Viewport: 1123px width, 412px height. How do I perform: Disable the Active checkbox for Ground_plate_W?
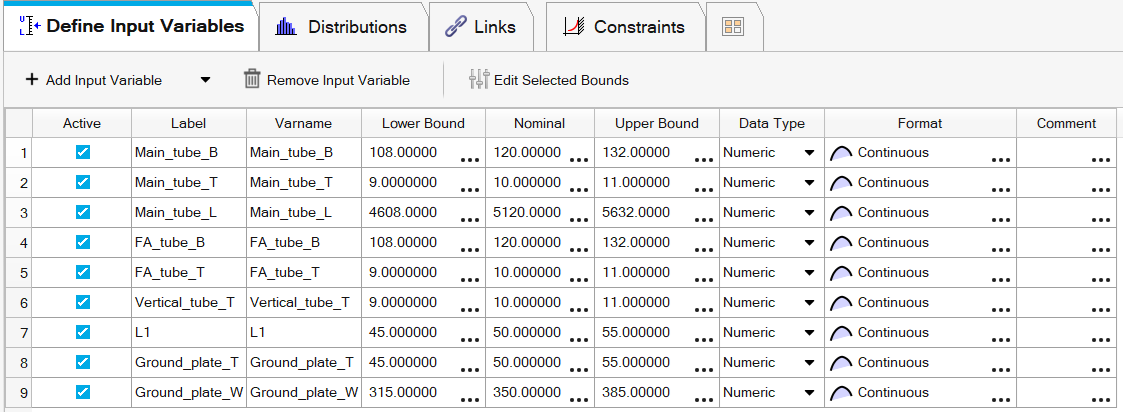point(82,393)
